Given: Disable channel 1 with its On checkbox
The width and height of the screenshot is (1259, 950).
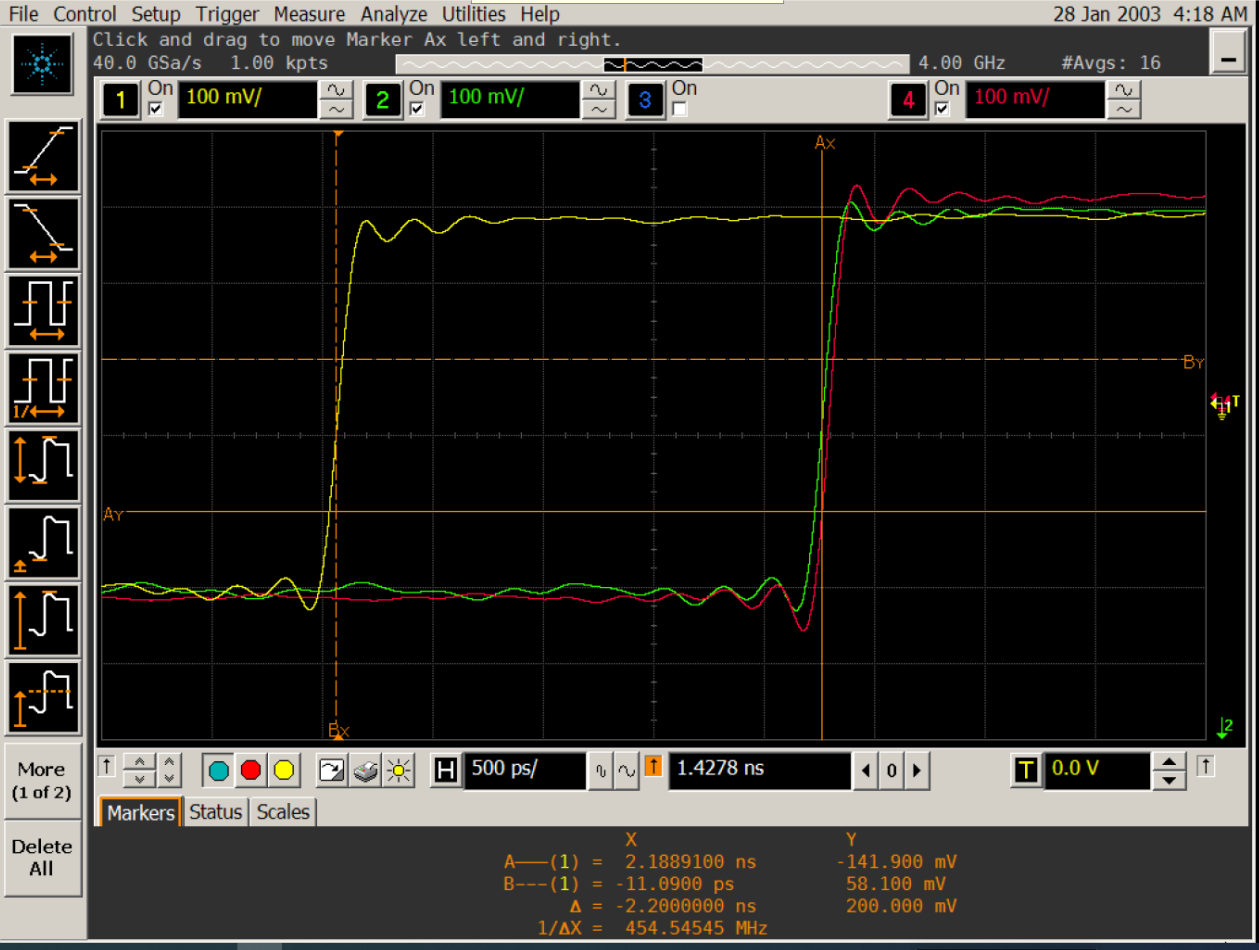Looking at the screenshot, I should [156, 109].
